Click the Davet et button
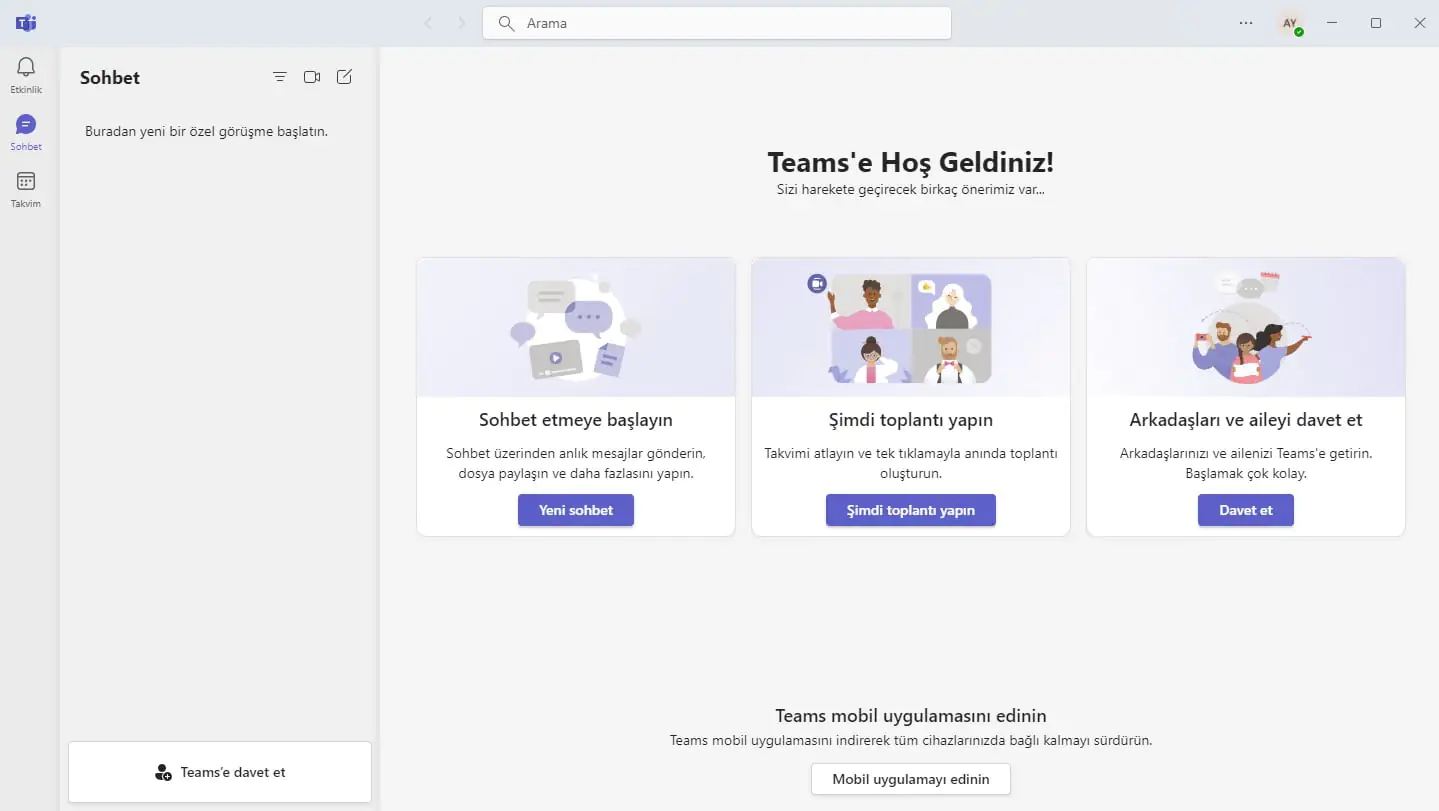The image size is (1439, 811). tap(1245, 510)
